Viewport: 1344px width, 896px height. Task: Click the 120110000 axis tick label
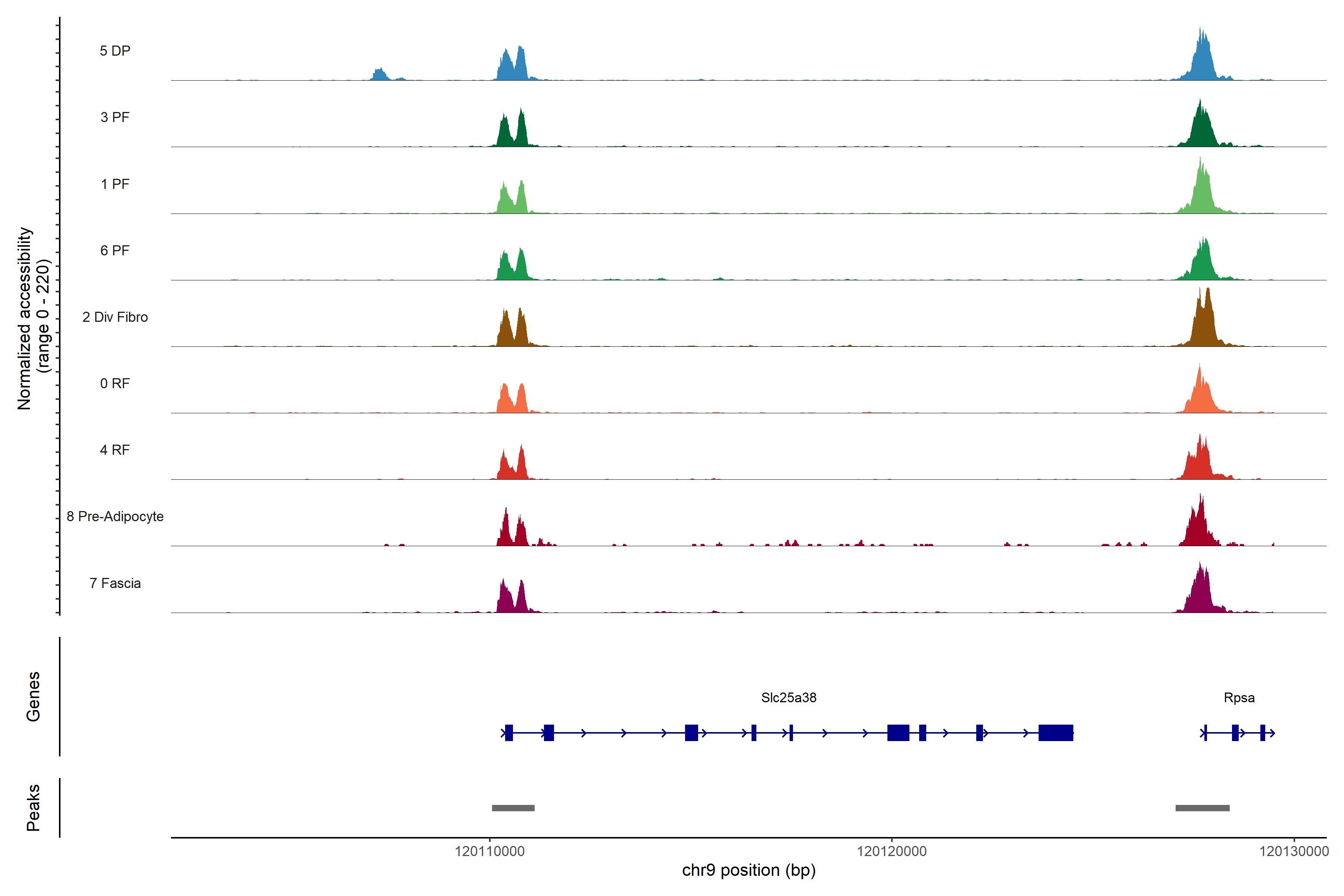[x=490, y=852]
